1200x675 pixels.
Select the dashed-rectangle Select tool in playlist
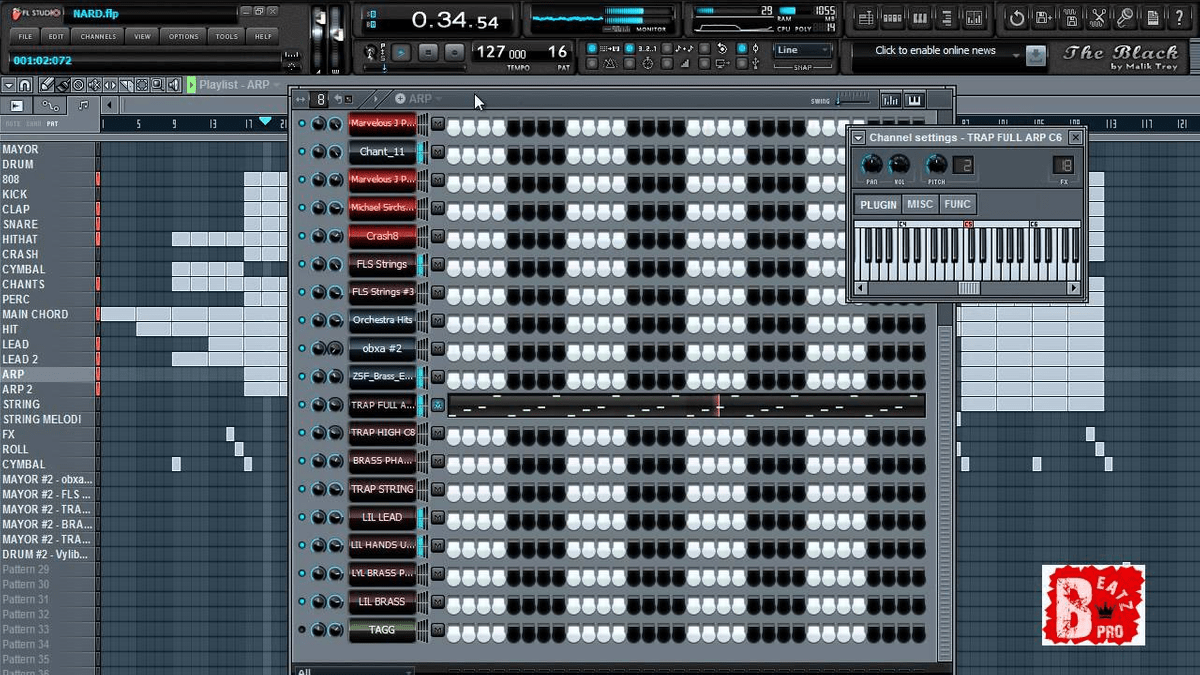pos(142,85)
